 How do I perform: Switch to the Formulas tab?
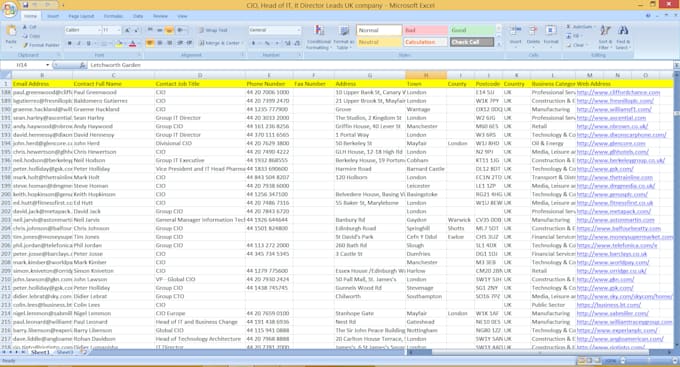pos(113,16)
